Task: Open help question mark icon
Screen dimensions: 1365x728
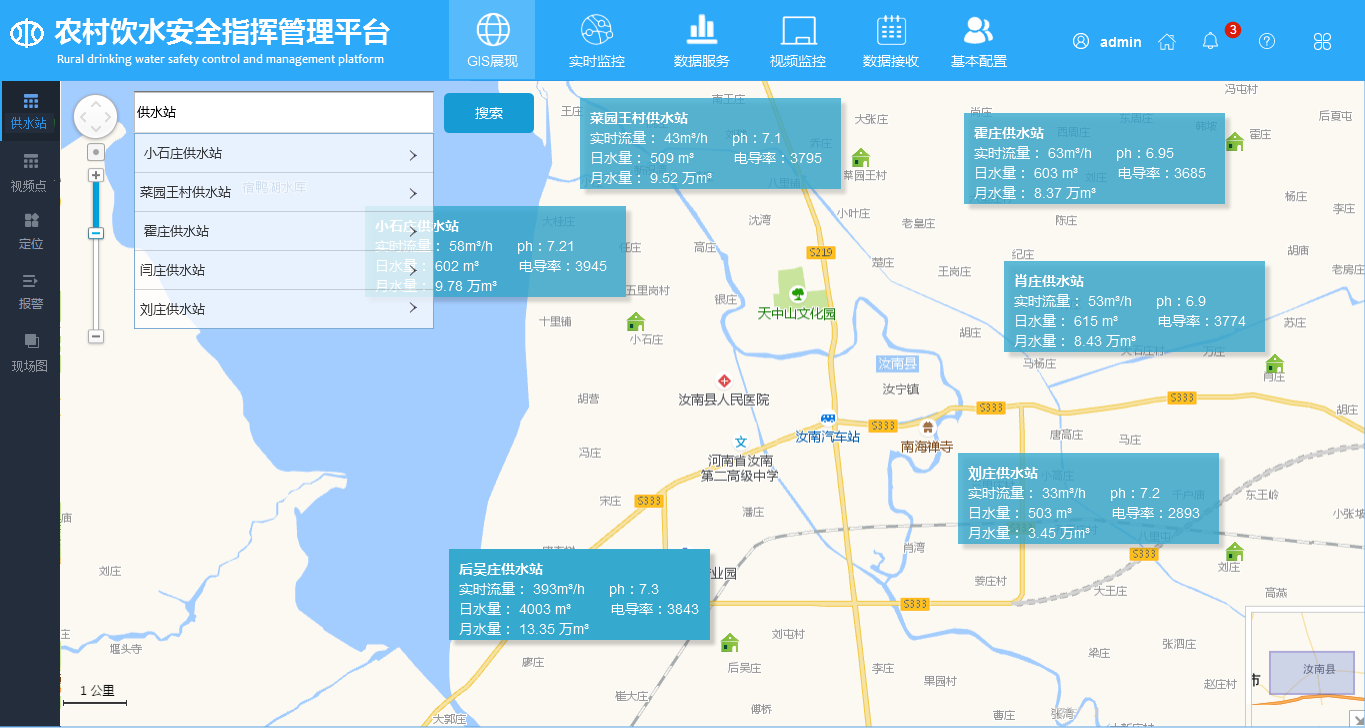Action: tap(1267, 41)
